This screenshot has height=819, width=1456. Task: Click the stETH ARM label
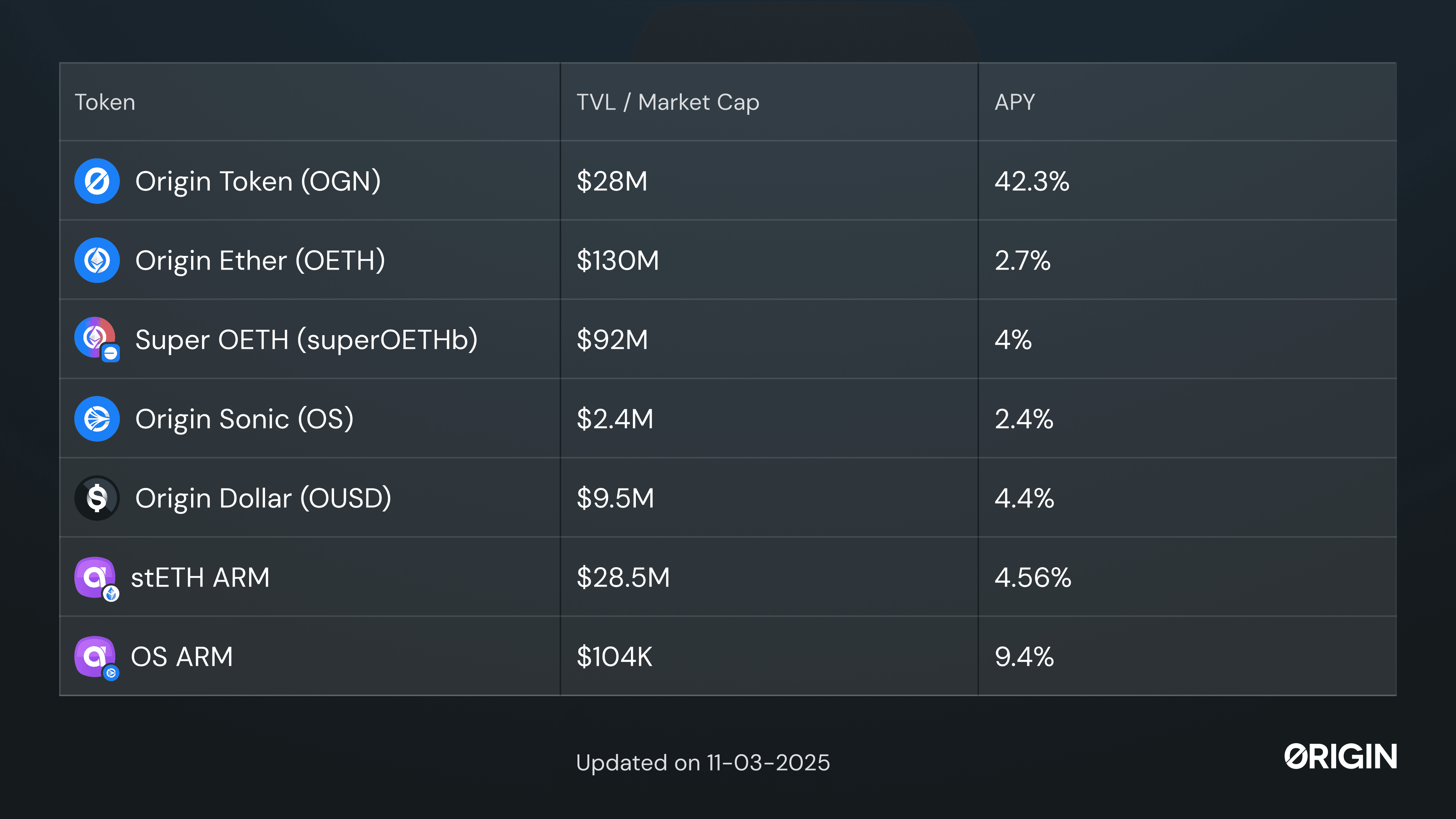point(200,577)
